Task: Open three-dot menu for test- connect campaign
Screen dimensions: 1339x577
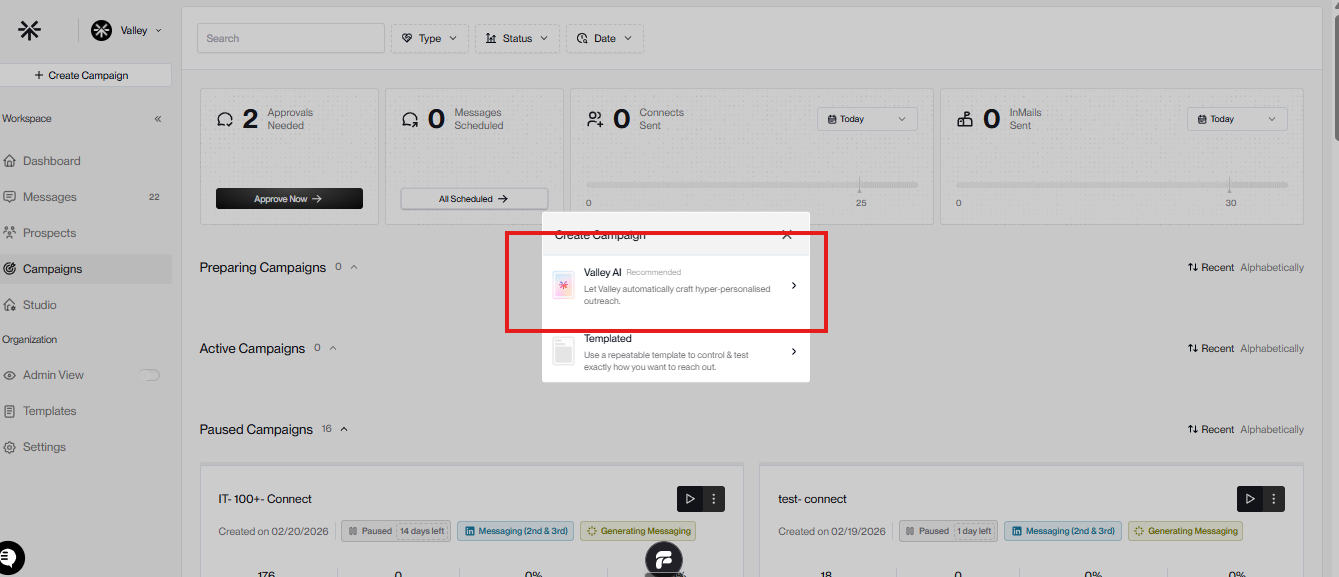Action: tap(1273, 499)
